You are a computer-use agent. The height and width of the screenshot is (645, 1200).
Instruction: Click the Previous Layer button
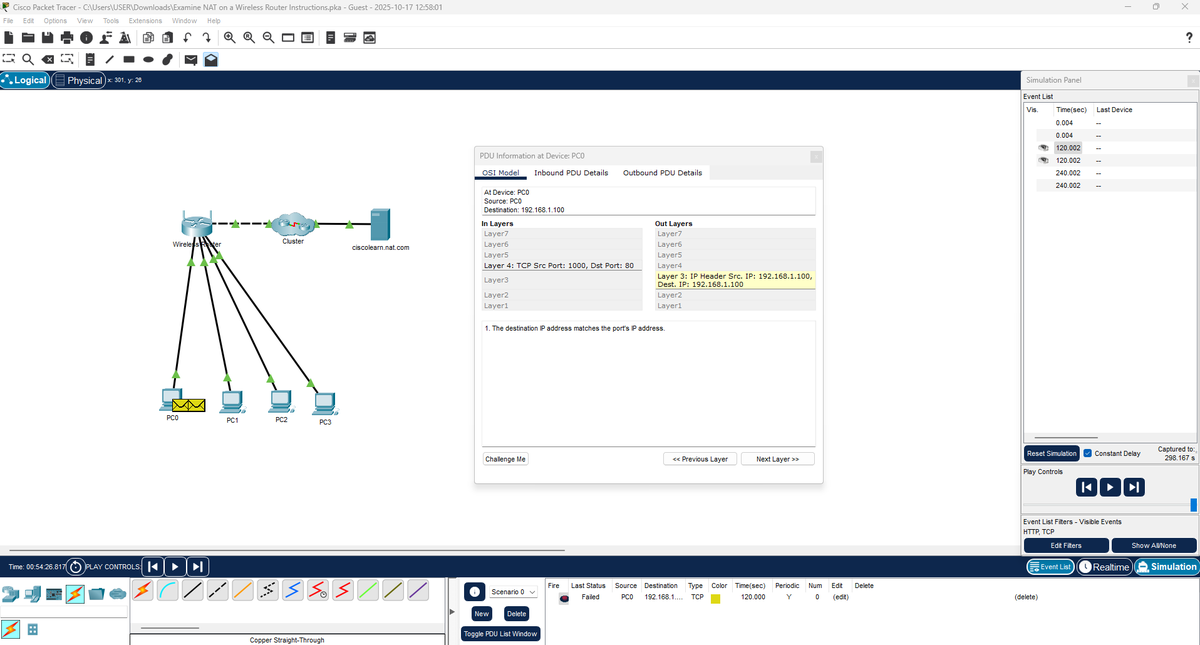coord(700,459)
